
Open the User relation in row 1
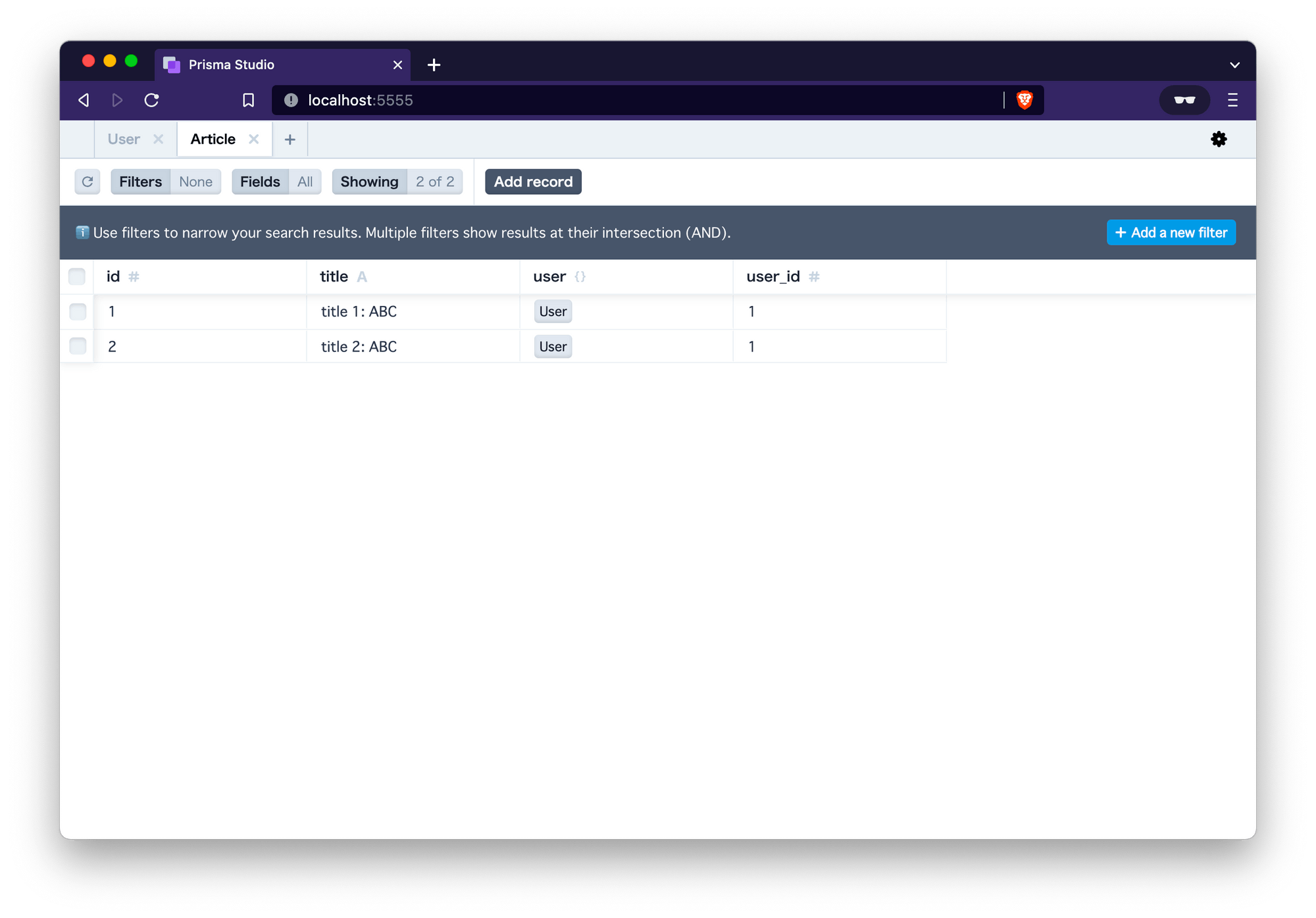pyautogui.click(x=553, y=311)
